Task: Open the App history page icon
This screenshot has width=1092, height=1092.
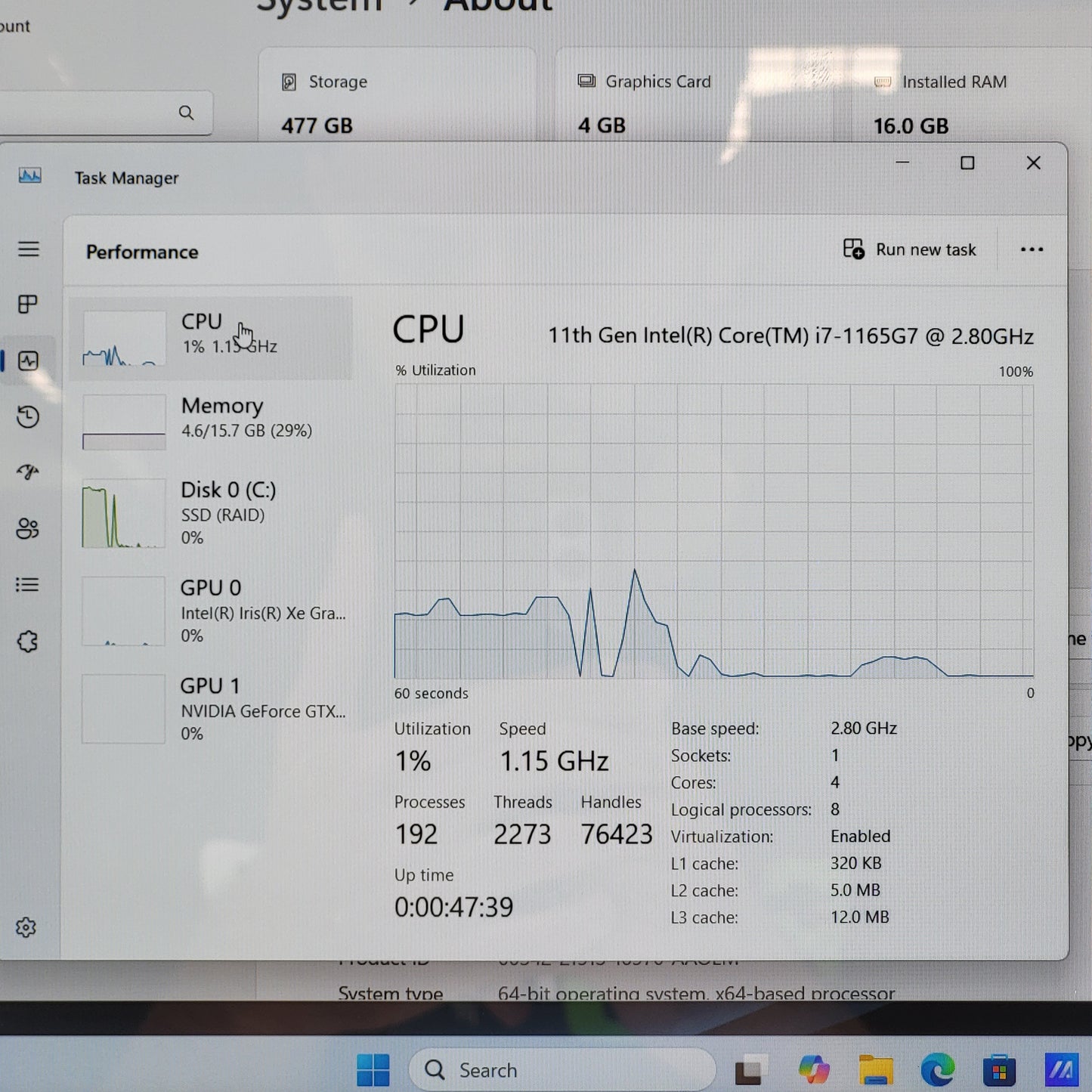Action: coord(28,416)
